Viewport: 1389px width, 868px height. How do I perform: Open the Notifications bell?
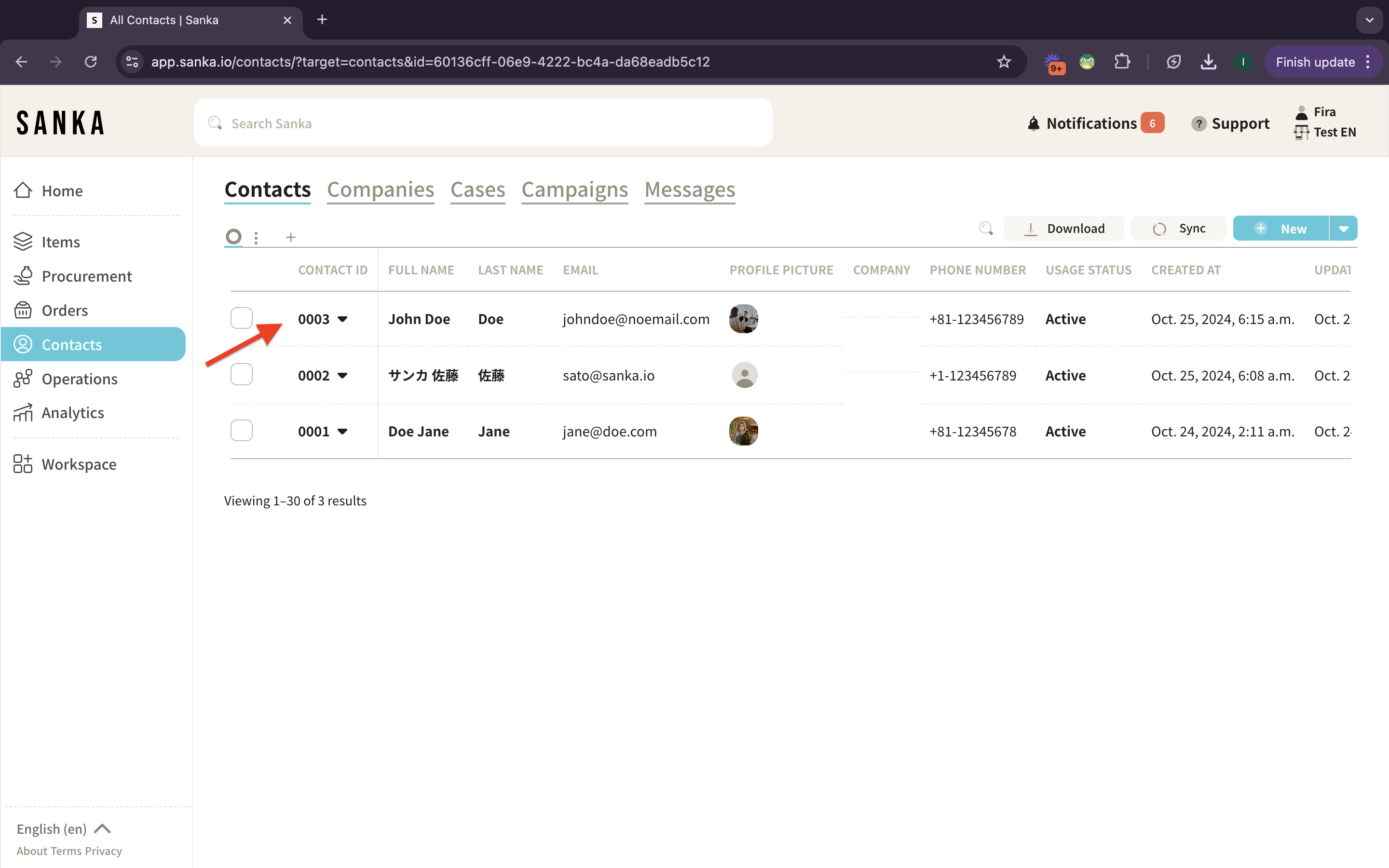(1034, 123)
